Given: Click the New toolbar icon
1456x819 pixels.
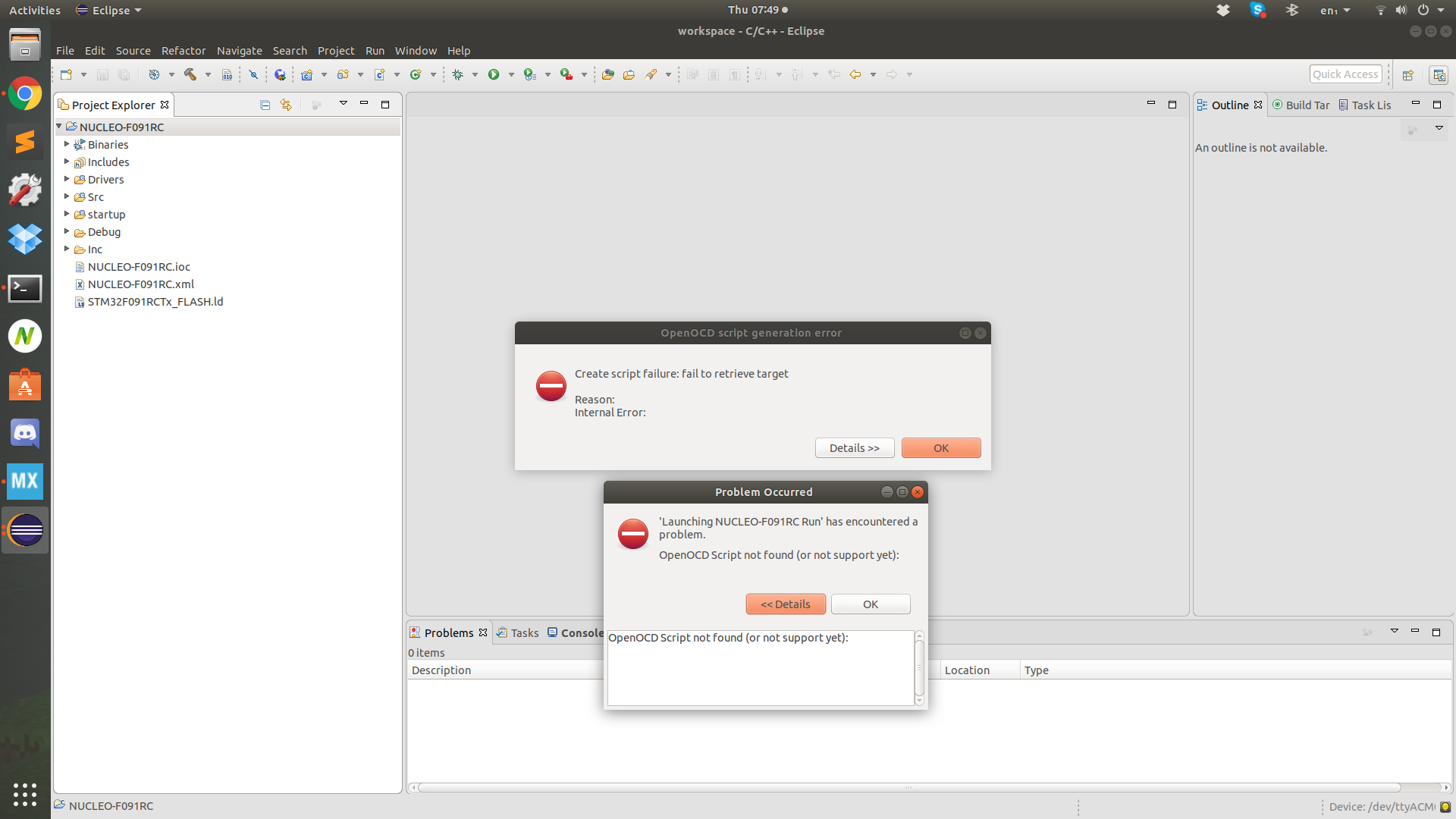Looking at the screenshot, I should point(67,74).
